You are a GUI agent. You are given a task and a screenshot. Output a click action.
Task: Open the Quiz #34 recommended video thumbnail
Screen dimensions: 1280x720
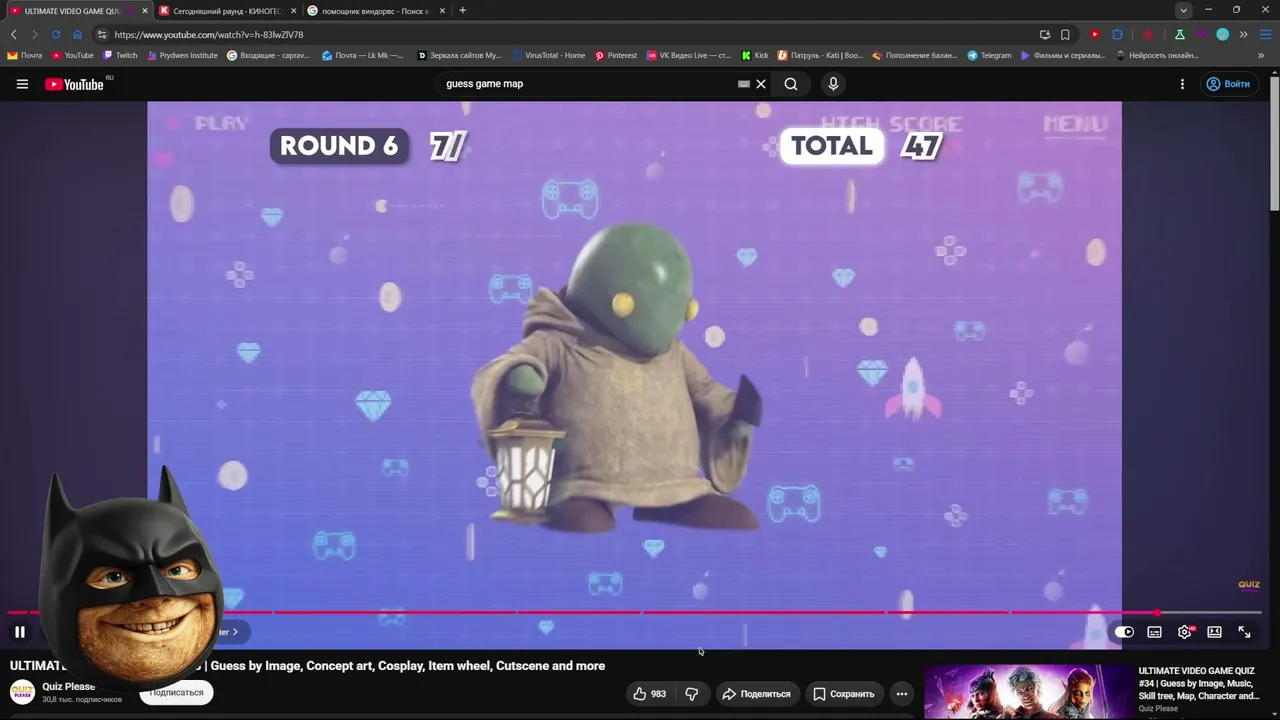tap(1027, 692)
